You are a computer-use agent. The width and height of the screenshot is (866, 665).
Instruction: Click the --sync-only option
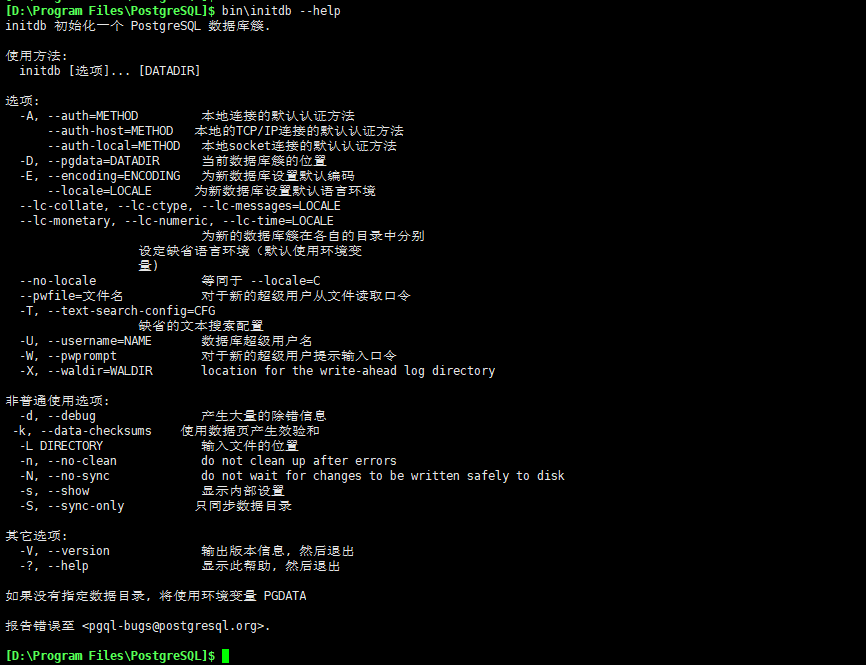86,506
